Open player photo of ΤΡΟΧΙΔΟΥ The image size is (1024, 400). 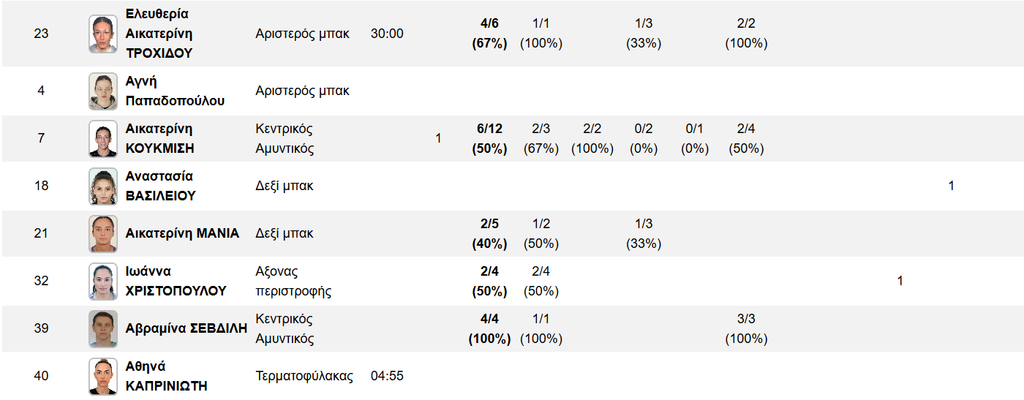(103, 33)
